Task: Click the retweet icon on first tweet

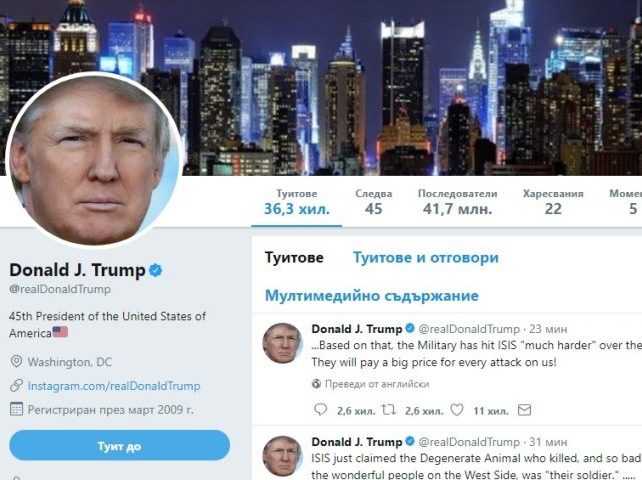Action: 388,409
